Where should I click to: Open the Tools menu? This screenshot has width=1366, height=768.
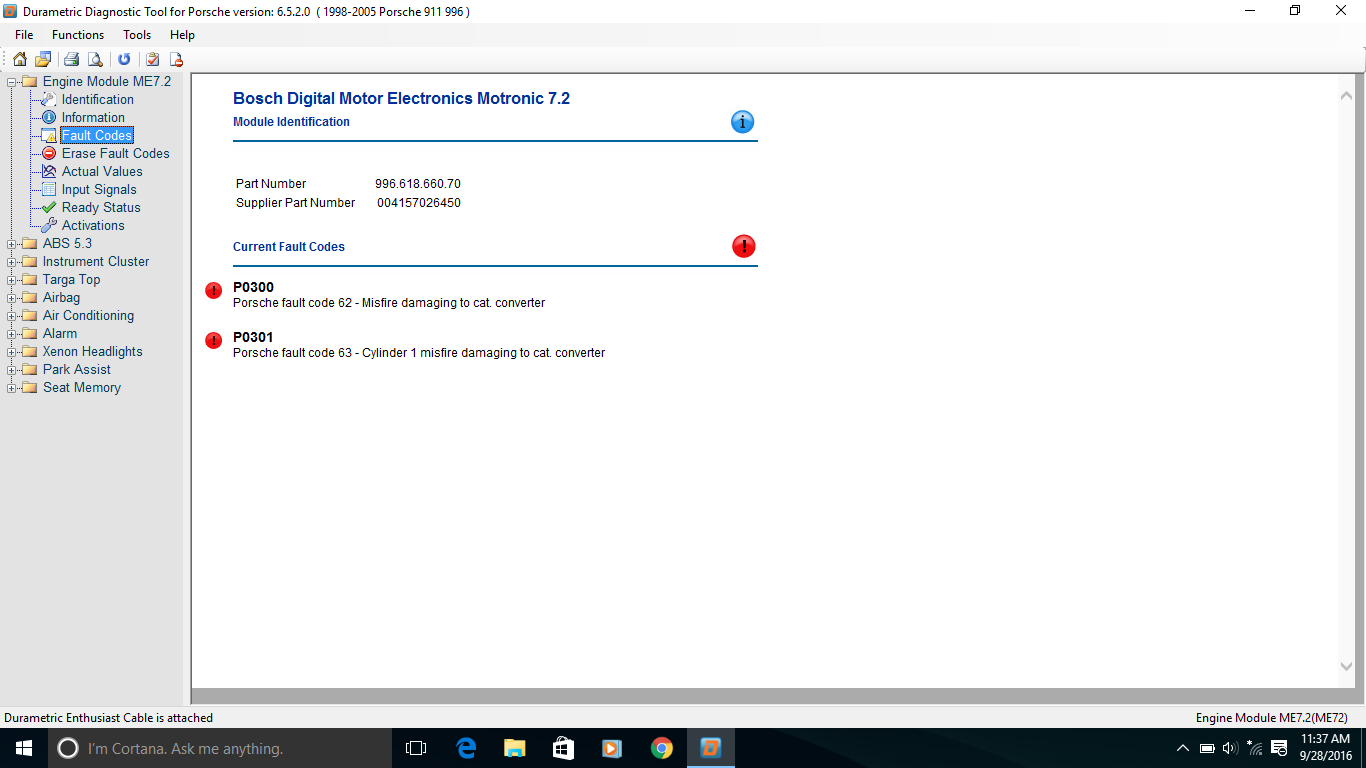pyautogui.click(x=137, y=35)
